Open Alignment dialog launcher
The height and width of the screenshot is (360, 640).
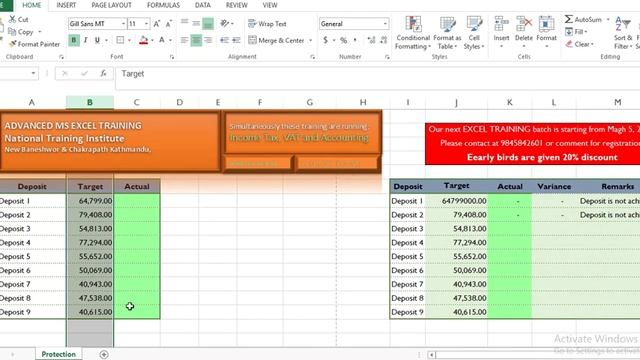[x=313, y=57]
